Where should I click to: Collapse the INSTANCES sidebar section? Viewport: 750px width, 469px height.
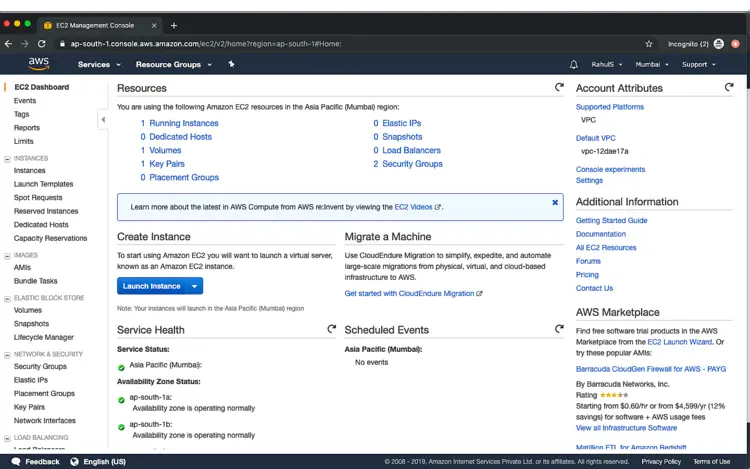point(7,159)
